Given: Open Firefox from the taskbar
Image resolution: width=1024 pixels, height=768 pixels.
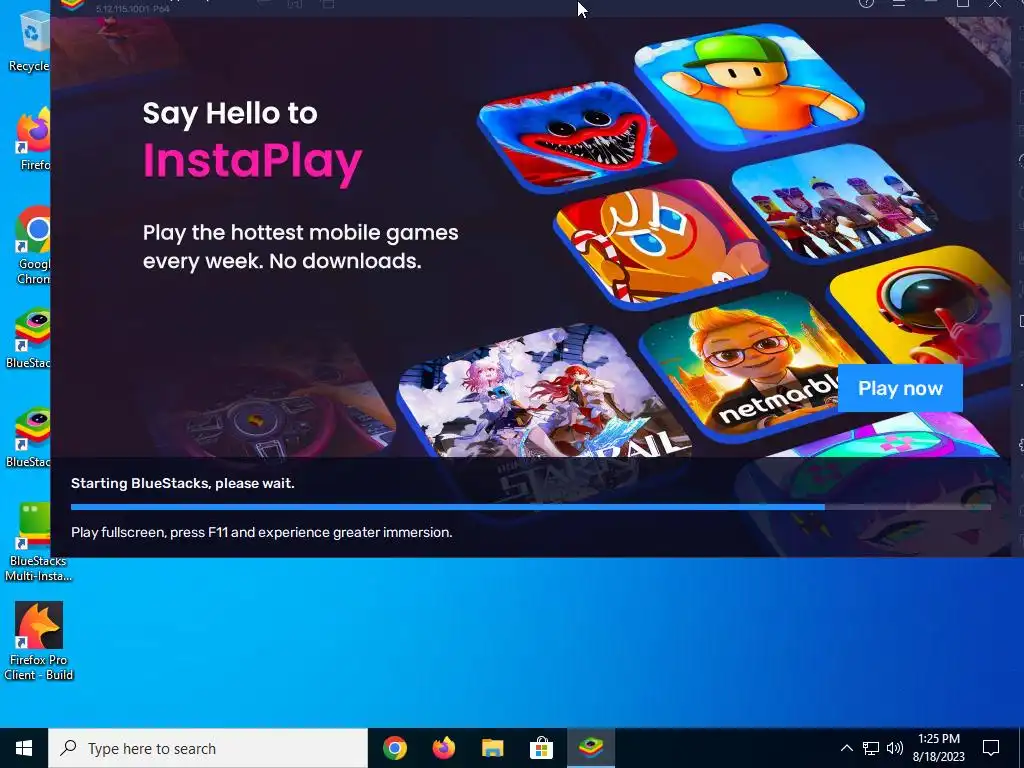Looking at the screenshot, I should coord(443,748).
